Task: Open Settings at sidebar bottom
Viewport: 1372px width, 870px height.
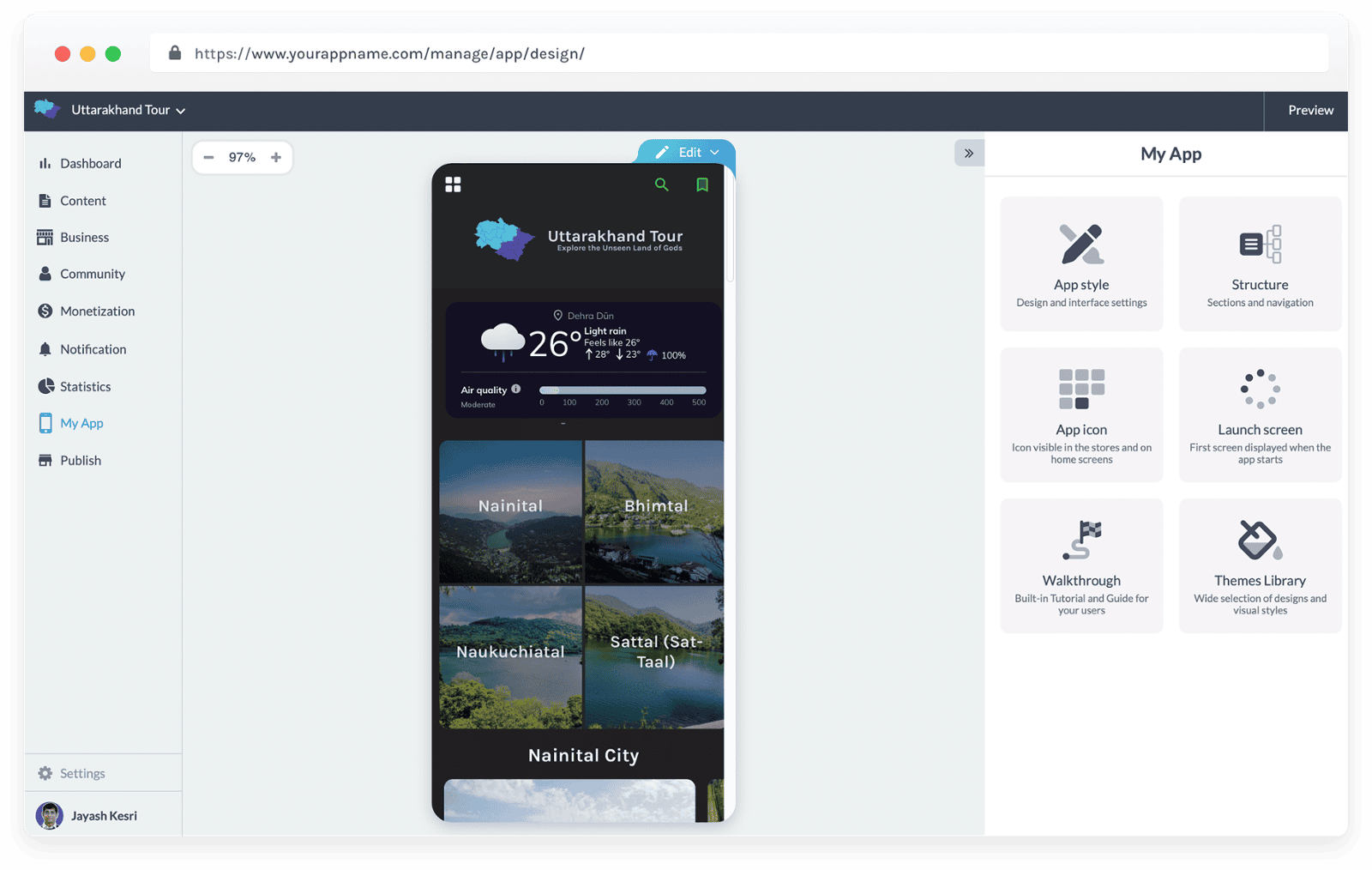Action: [x=82, y=773]
